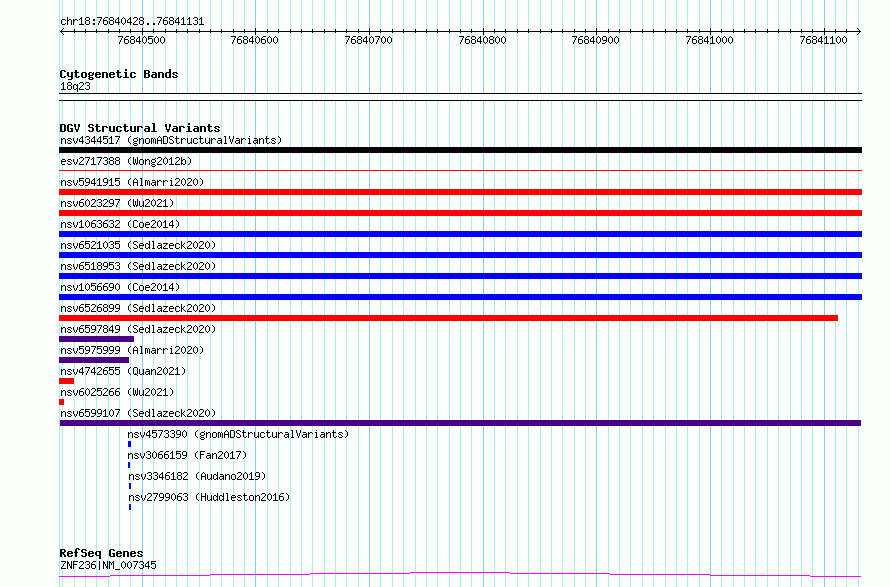
Task: Select the blue nsv6521035 bar
Action: [460, 255]
